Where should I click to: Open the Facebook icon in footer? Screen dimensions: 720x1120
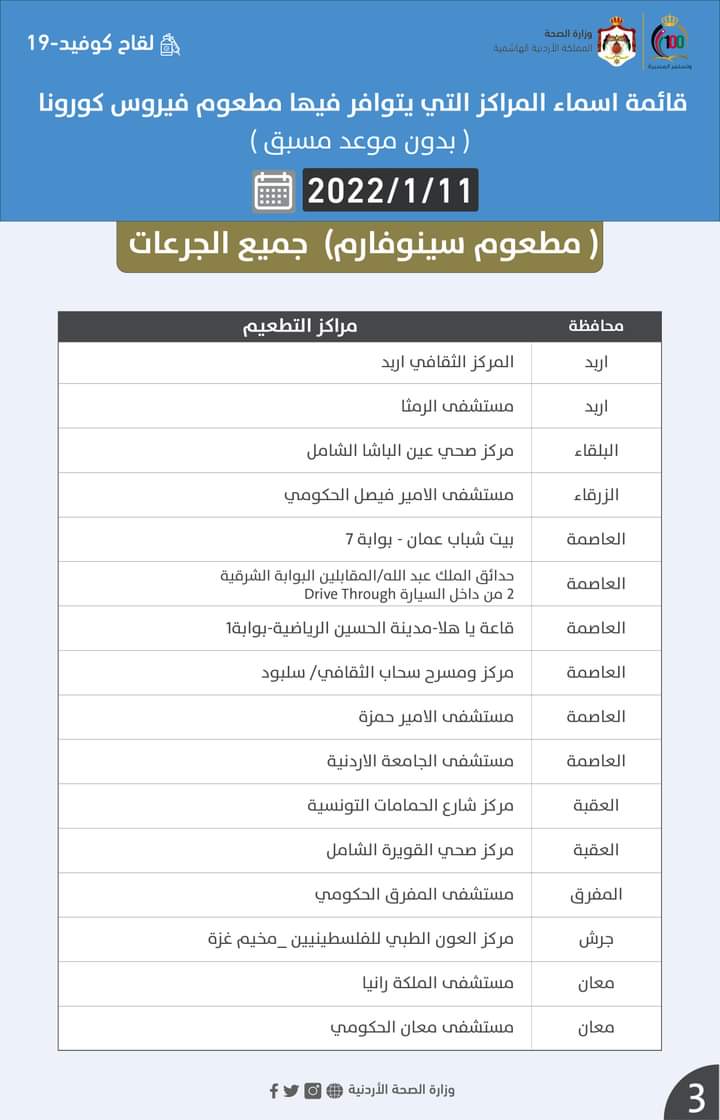274,1090
